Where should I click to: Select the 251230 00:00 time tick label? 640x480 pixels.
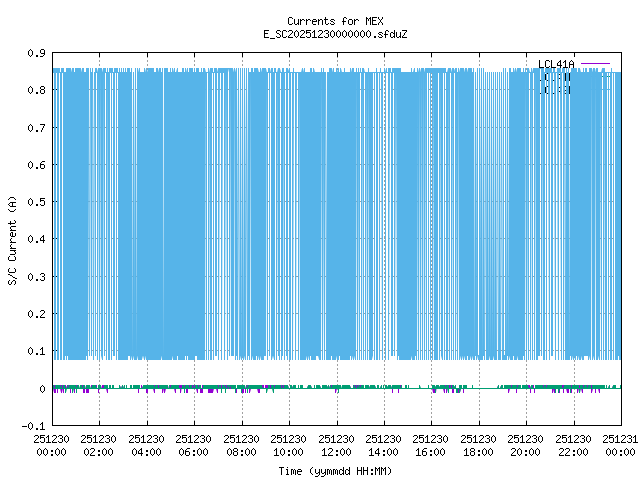51,445
